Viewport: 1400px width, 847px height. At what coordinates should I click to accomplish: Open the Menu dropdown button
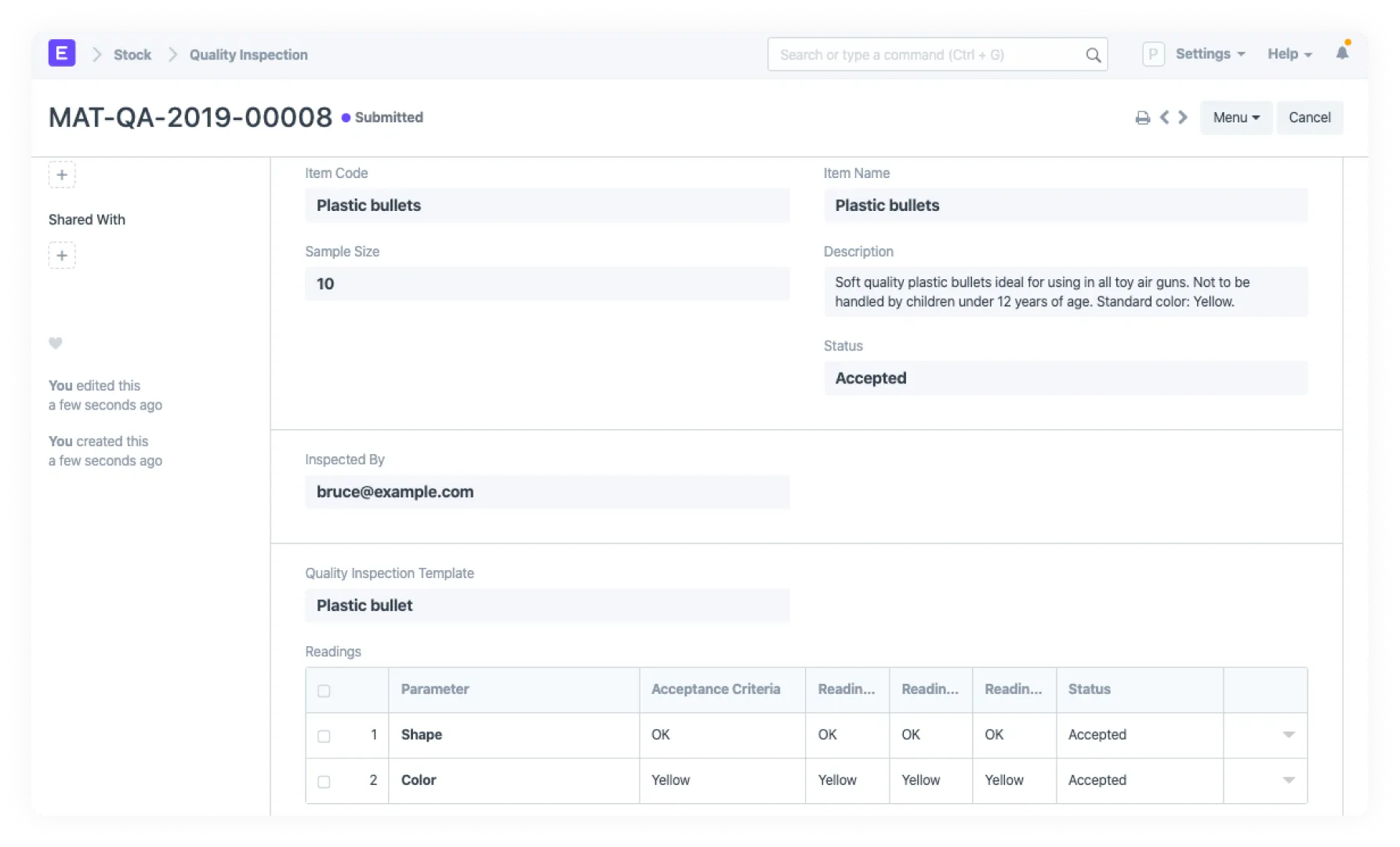coord(1235,118)
